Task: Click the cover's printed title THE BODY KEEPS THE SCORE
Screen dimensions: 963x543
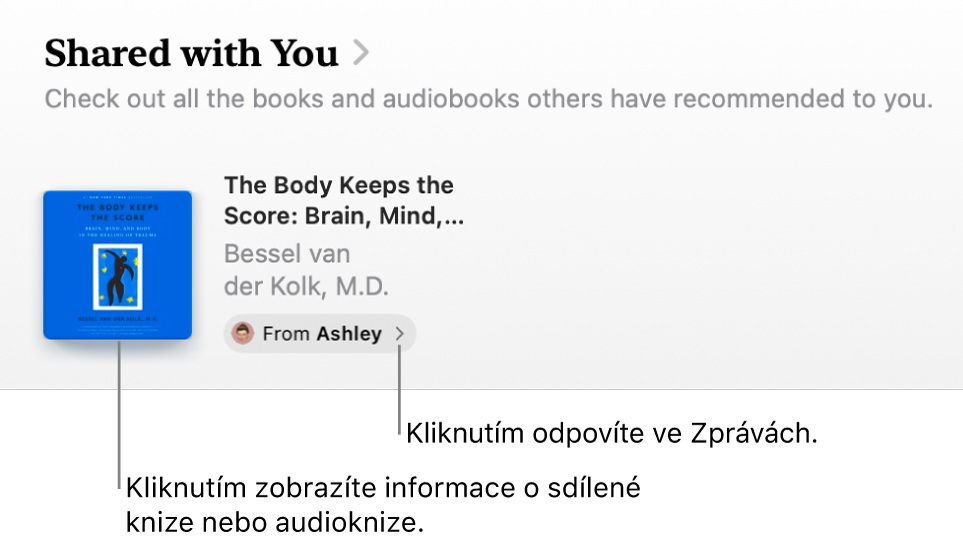Action: (117, 212)
